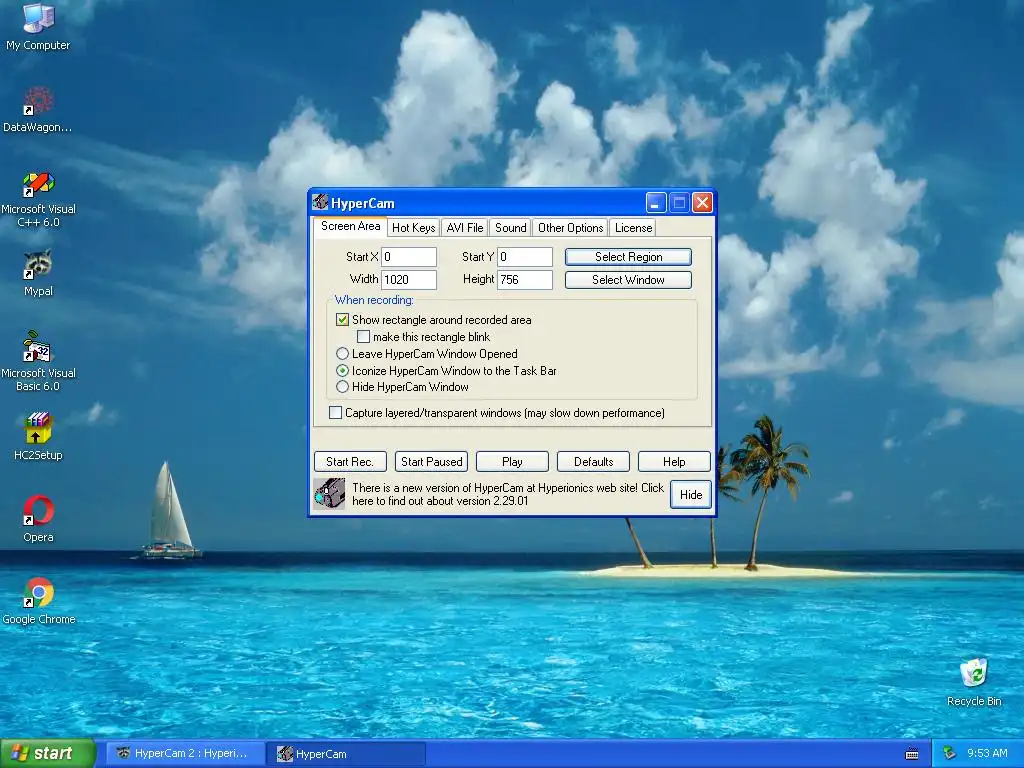Open the Other Options tab
This screenshot has height=768, width=1024.
tap(570, 228)
